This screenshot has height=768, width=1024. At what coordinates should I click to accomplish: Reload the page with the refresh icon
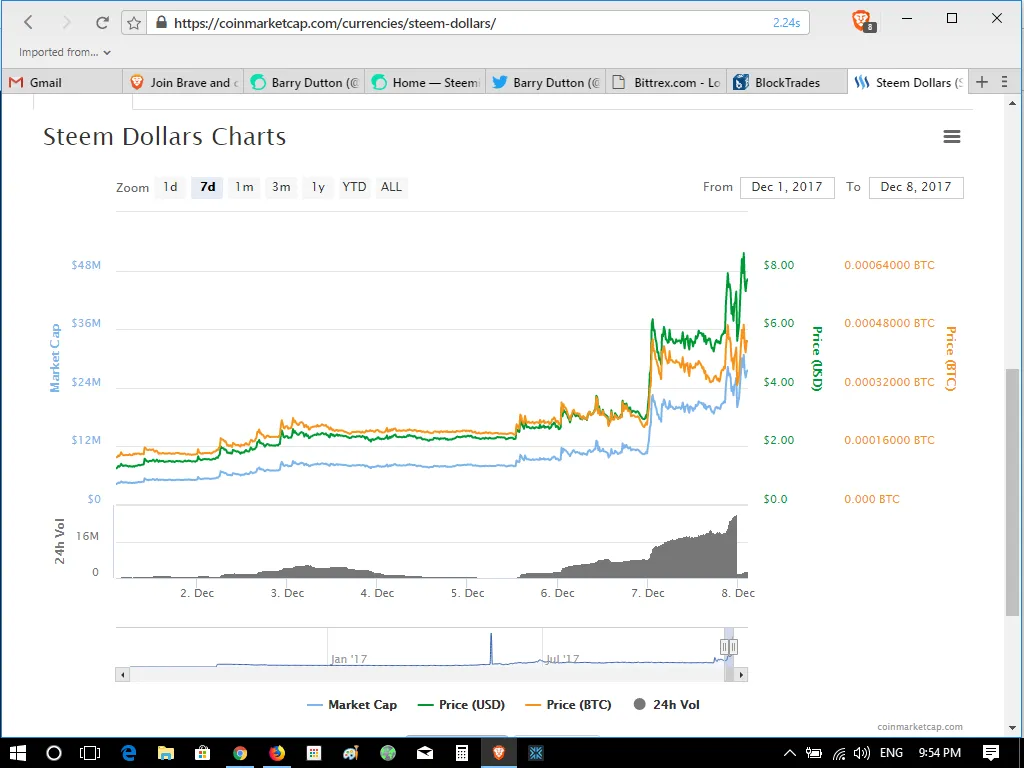[x=102, y=23]
